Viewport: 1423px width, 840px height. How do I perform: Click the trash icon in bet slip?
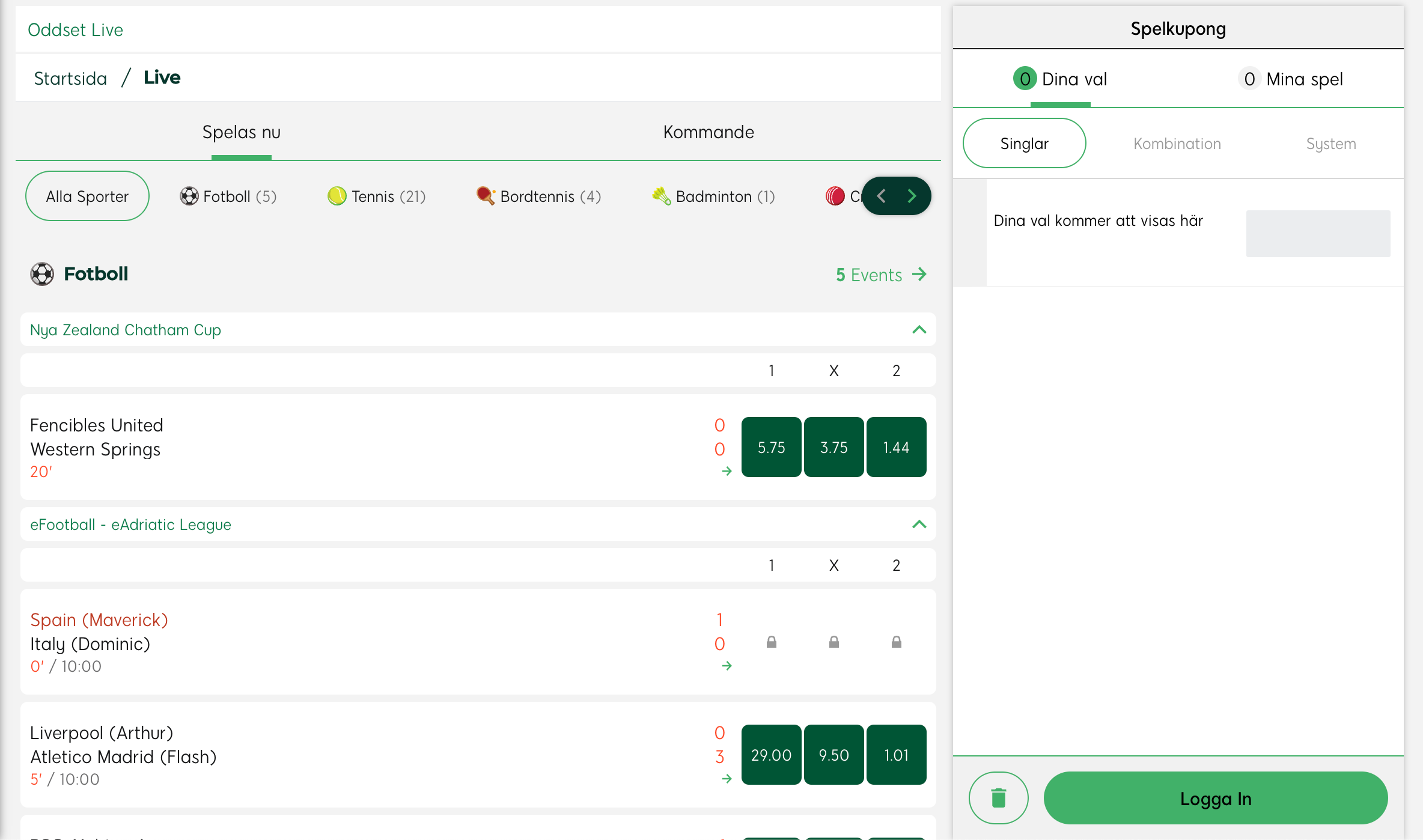point(998,798)
